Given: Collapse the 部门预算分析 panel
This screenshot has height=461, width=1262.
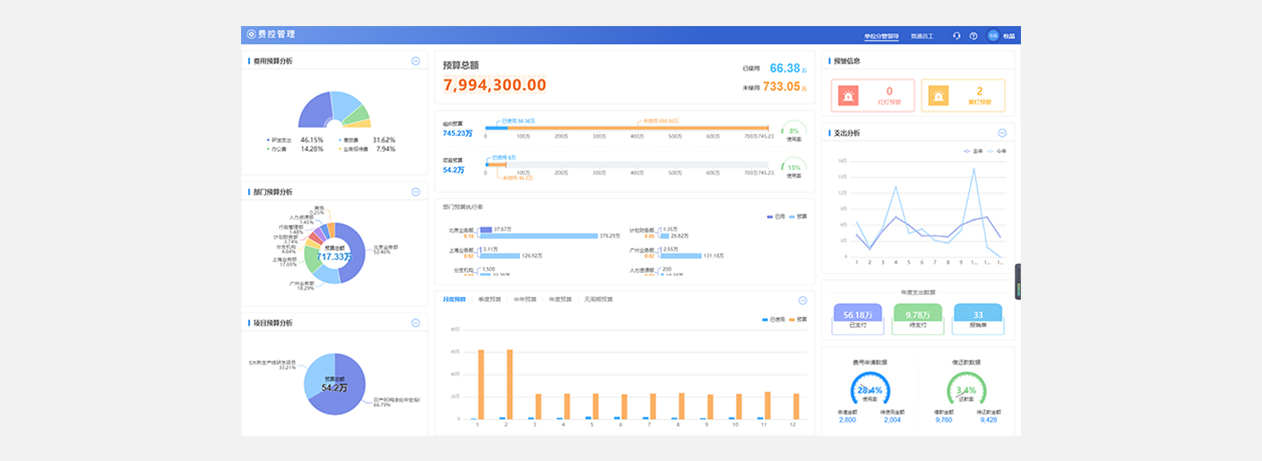Looking at the screenshot, I should [415, 192].
